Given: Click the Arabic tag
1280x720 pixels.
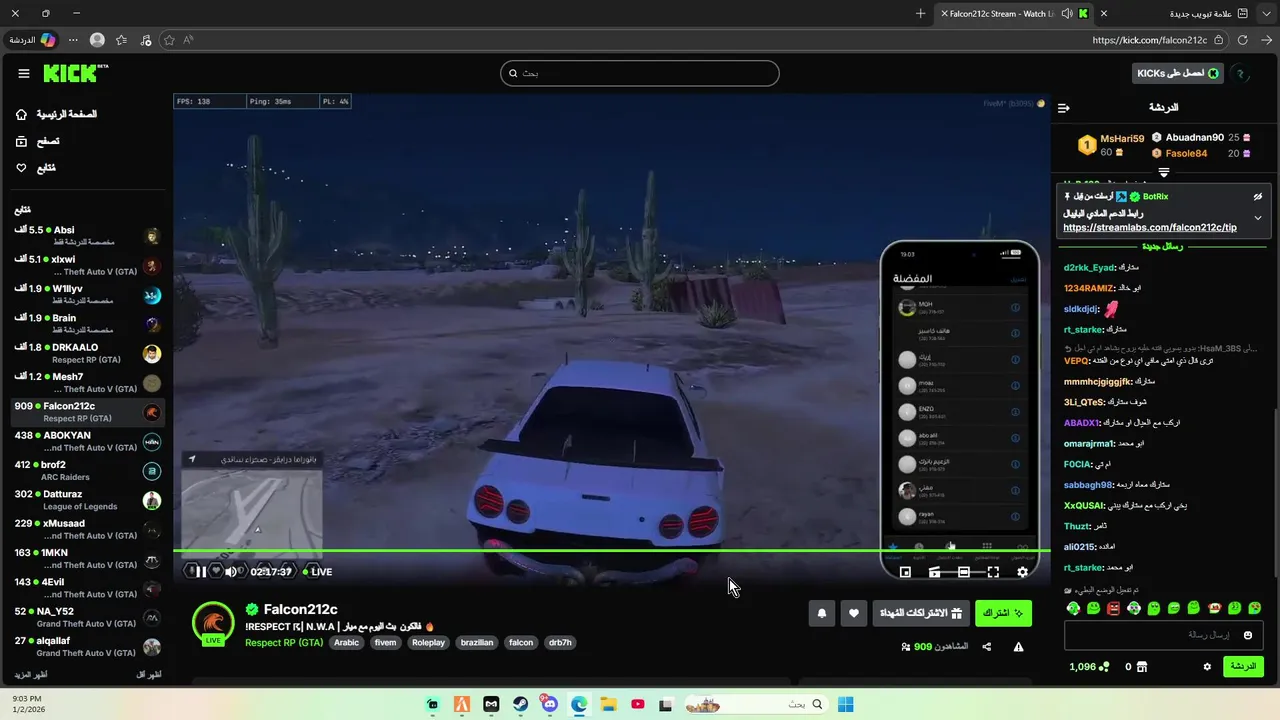Looking at the screenshot, I should tap(346, 643).
